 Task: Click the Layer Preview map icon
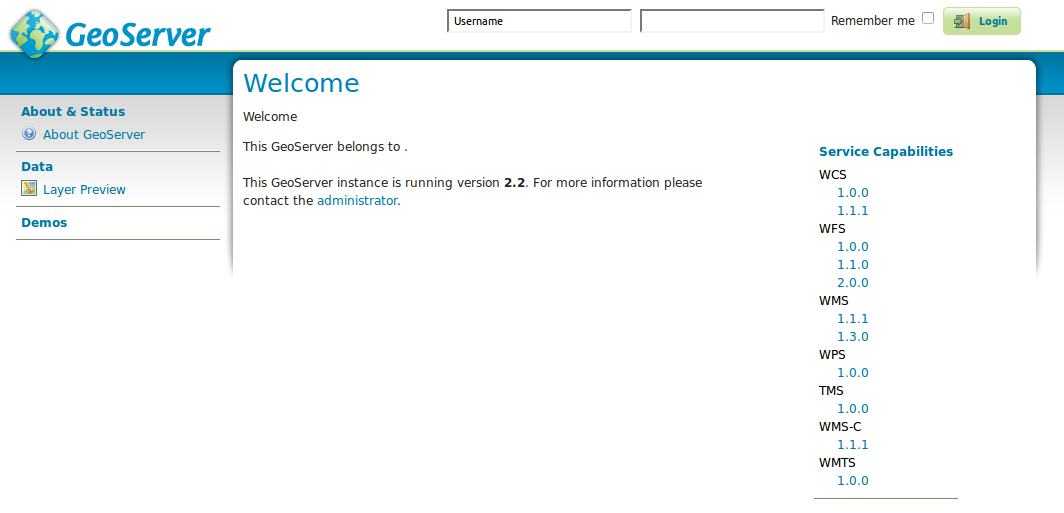click(28, 189)
